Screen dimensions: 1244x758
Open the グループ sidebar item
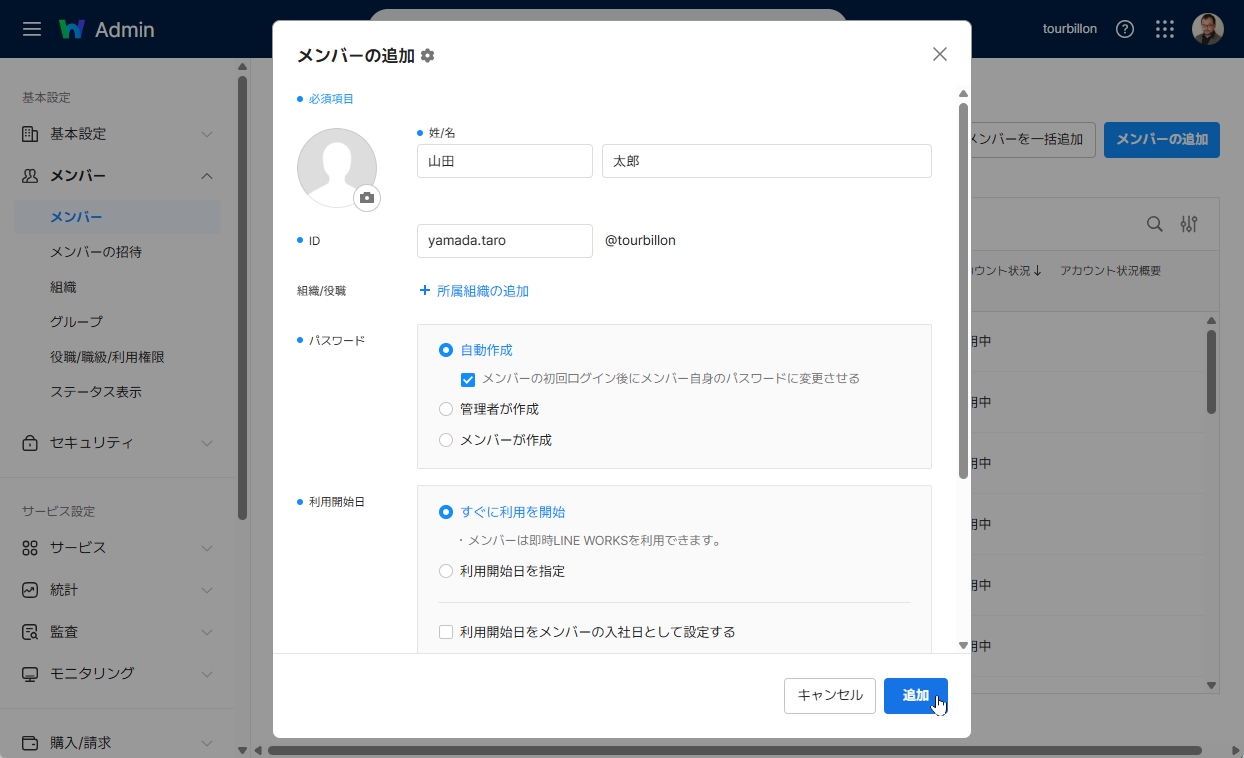(x=76, y=322)
